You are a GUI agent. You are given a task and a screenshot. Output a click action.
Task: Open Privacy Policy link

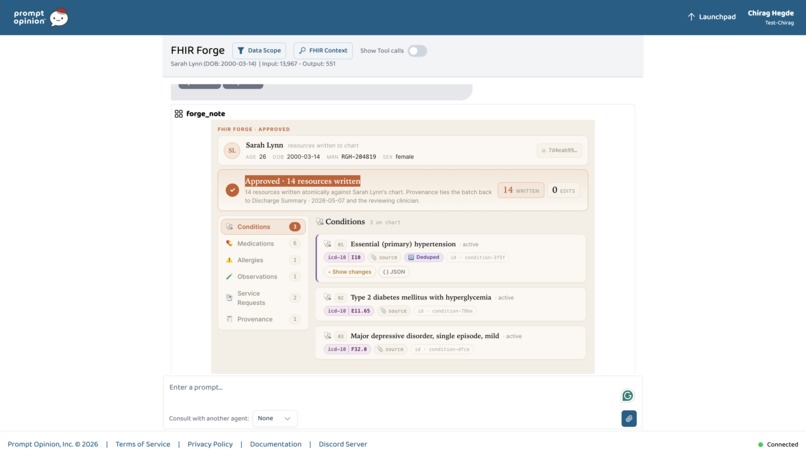210,444
